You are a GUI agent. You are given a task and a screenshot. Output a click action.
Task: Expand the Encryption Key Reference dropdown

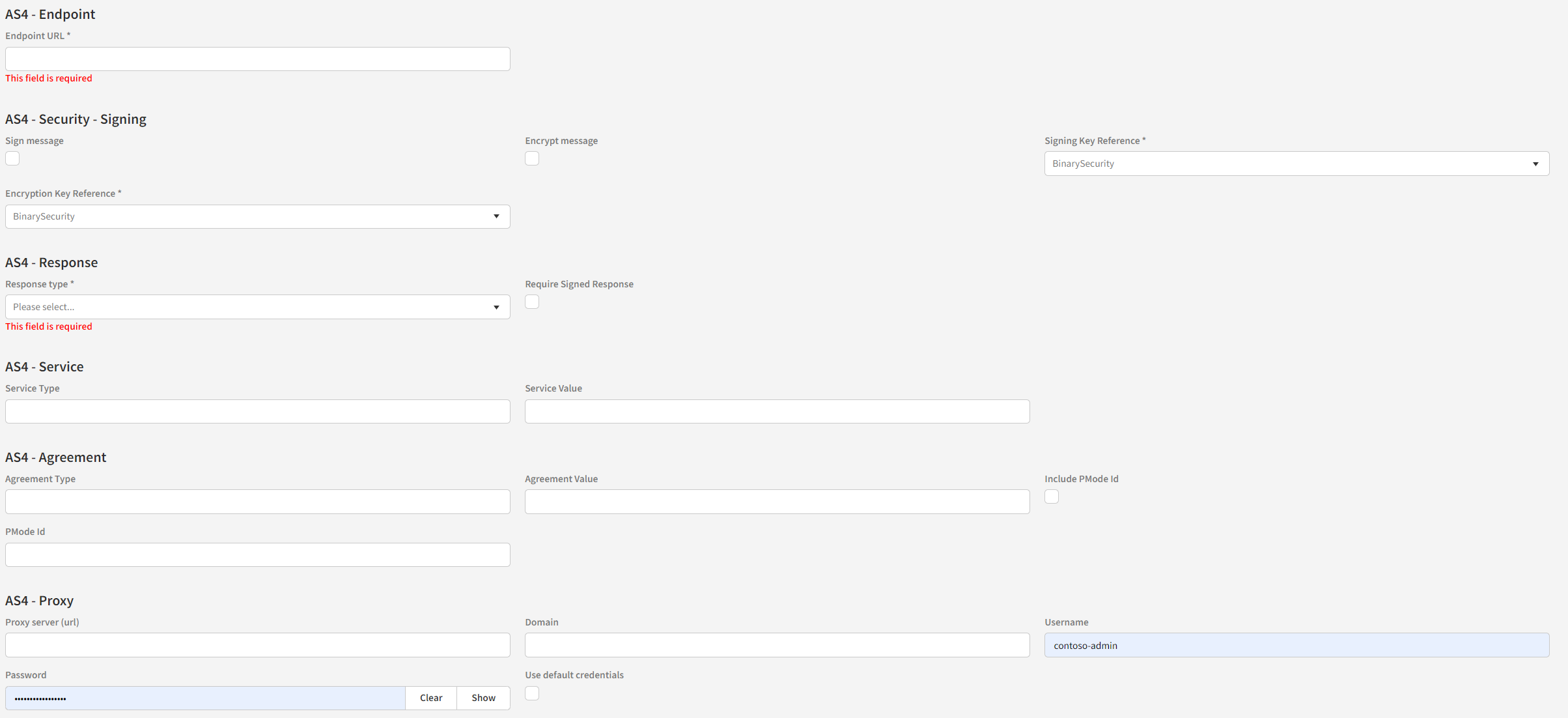(257, 216)
